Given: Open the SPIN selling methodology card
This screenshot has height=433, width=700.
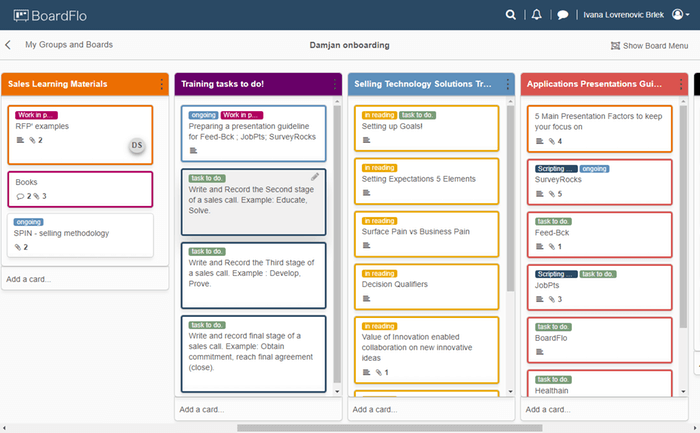Looking at the screenshot, I should tap(82, 232).
